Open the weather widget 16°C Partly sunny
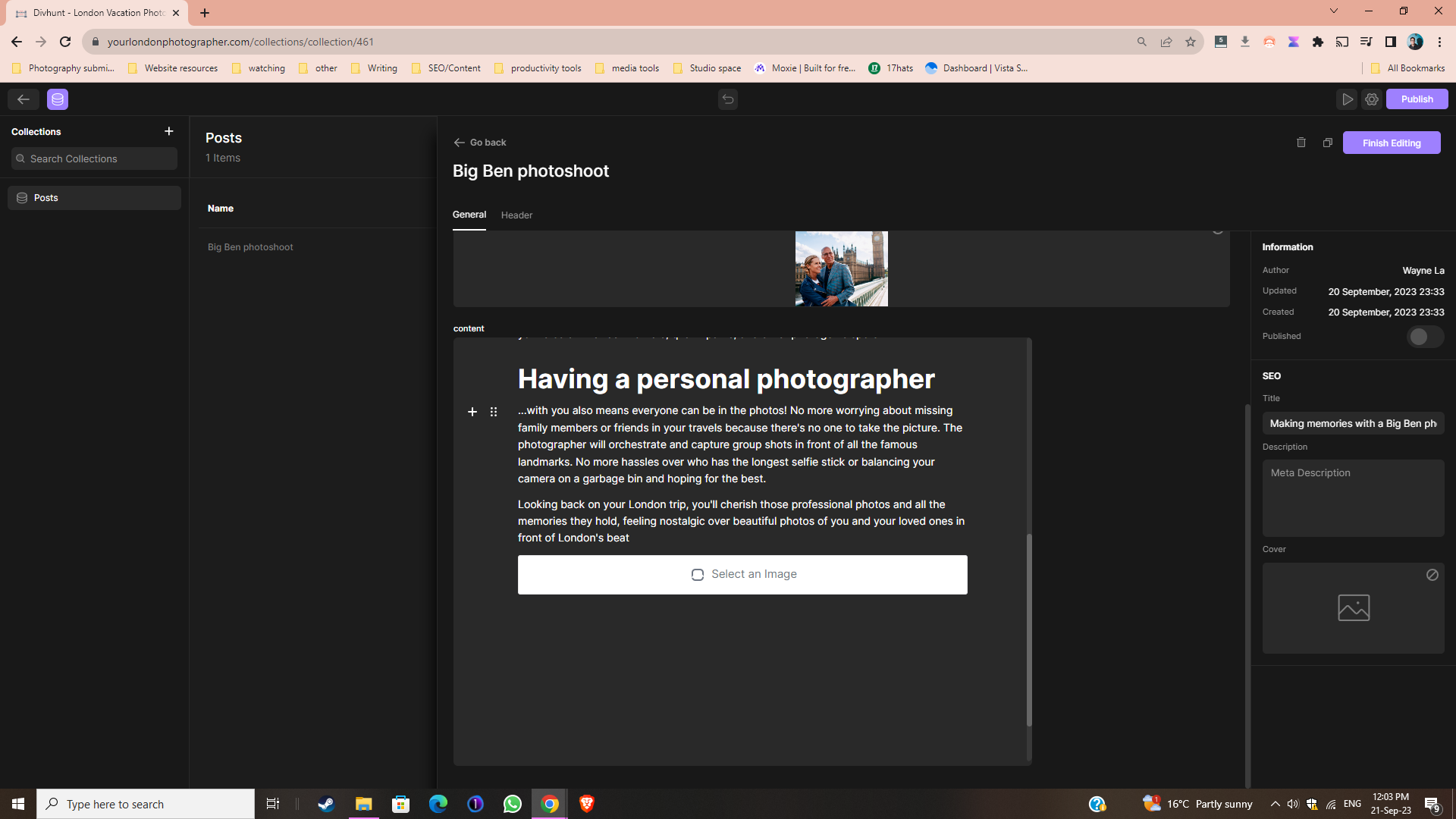The height and width of the screenshot is (819, 1456). pos(1198,804)
